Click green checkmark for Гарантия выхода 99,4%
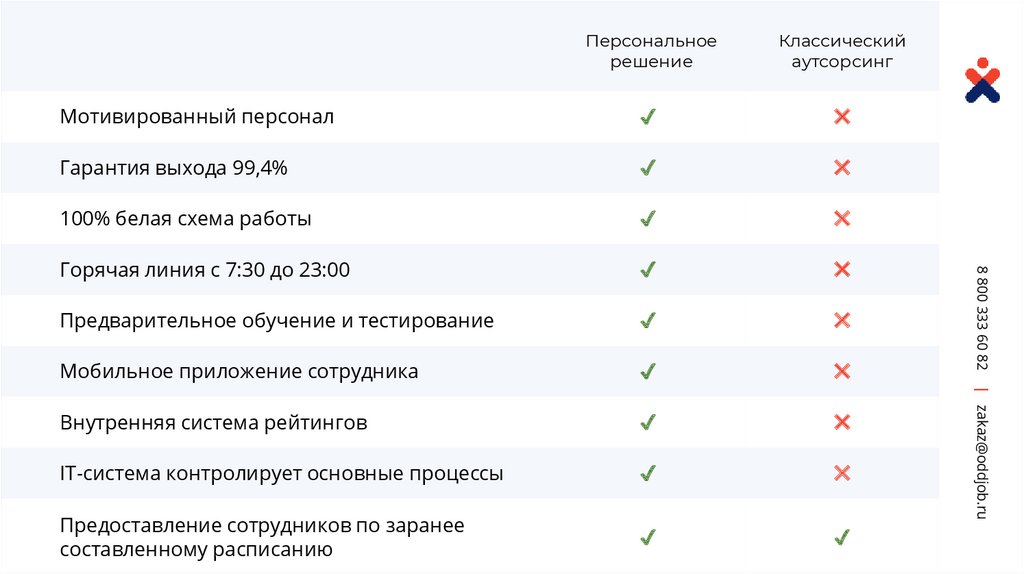Image resolution: width=1024 pixels, height=574 pixels. click(x=648, y=167)
